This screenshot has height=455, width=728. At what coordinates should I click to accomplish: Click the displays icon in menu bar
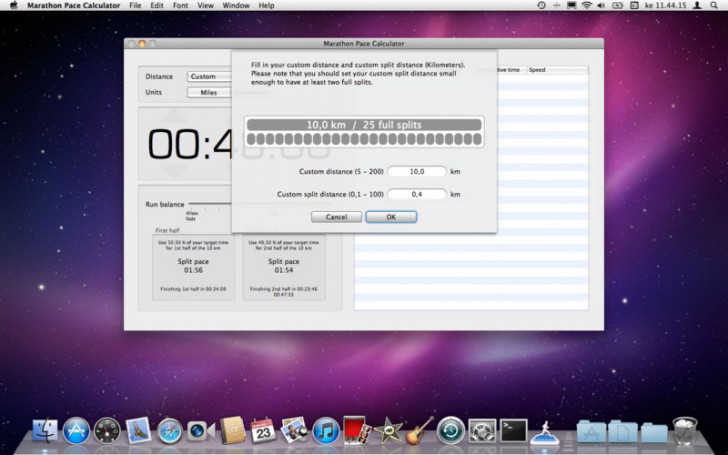point(572,6)
